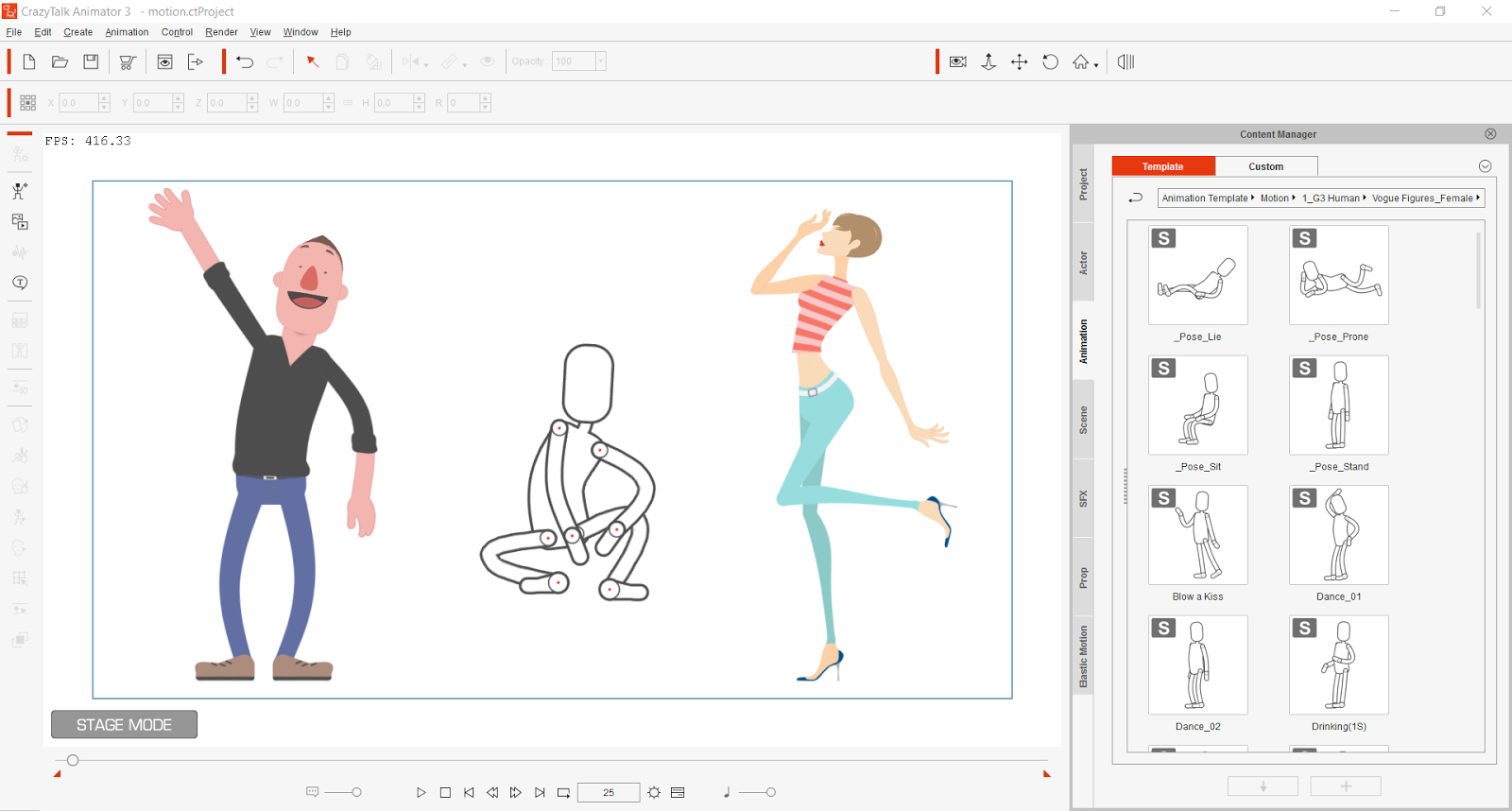1512x811 pixels.
Task: Expand the Content Manager options chevron
Action: coord(1485,166)
